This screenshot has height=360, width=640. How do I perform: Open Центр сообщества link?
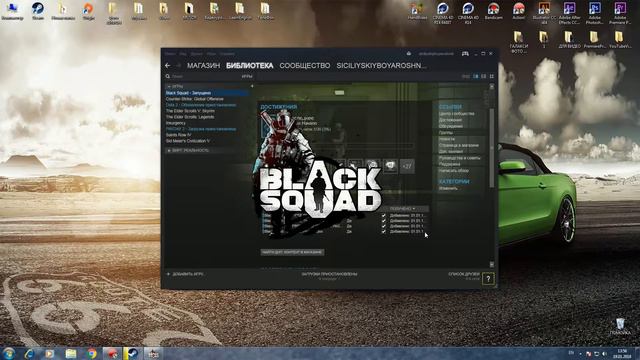click(456, 114)
